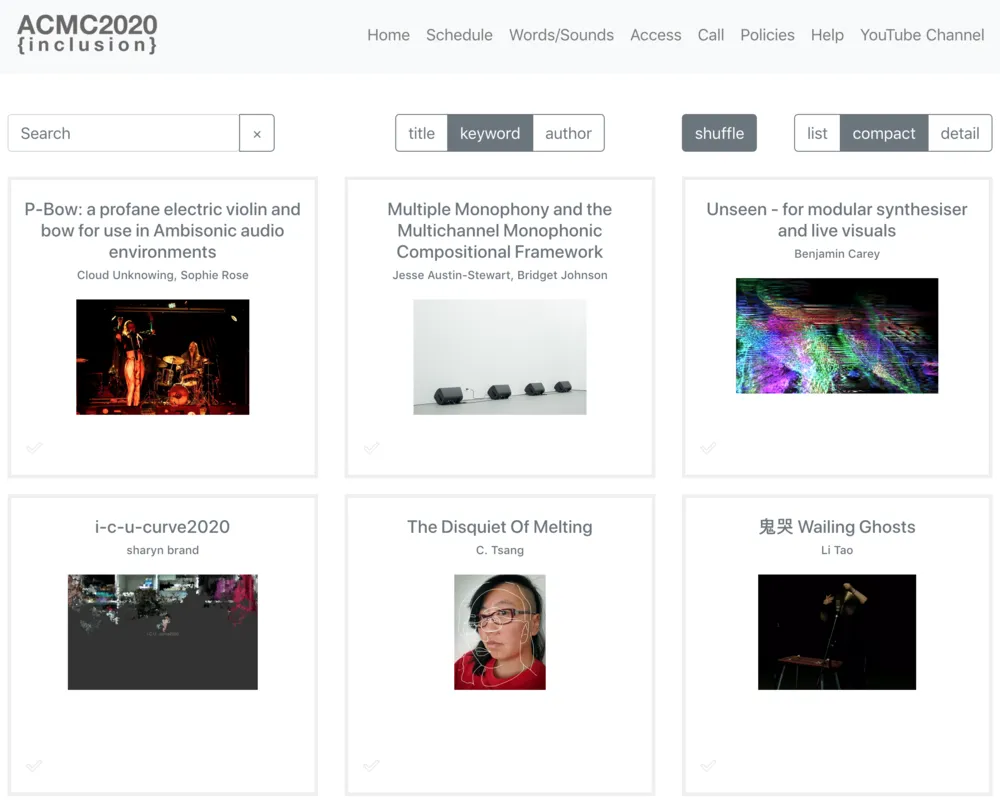Viewport: 1000px width, 803px height.
Task: Open the Schedule page
Action: (x=459, y=35)
